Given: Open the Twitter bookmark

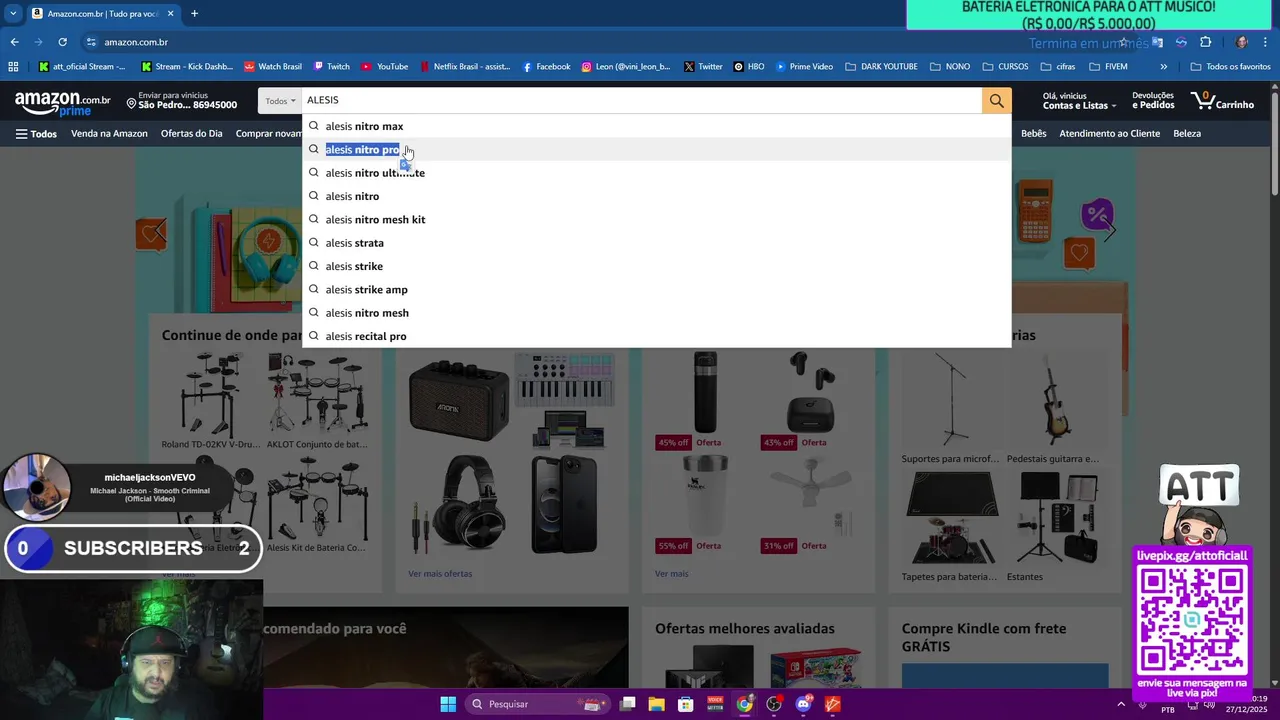Looking at the screenshot, I should (x=703, y=67).
